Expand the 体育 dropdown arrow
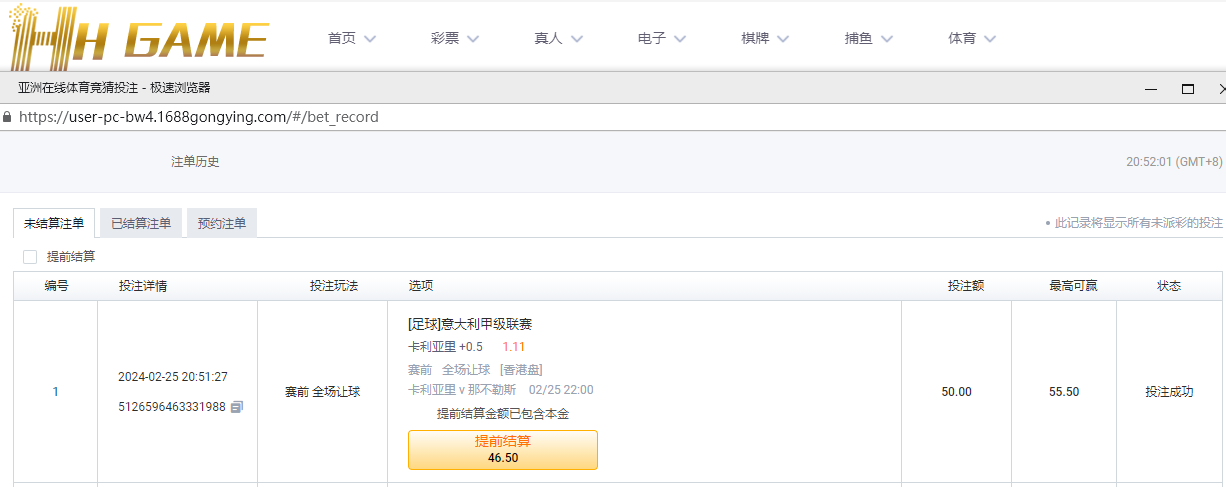This screenshot has width=1226, height=487. 990,39
